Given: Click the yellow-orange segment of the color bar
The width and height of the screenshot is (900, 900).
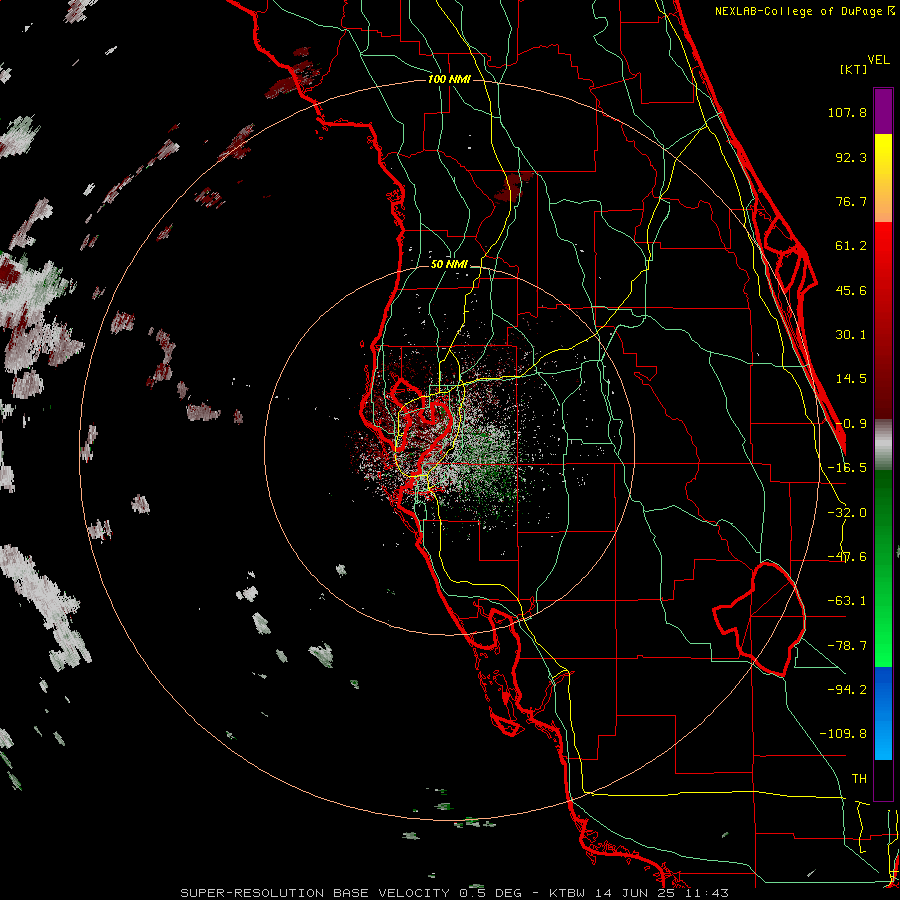Looking at the screenshot, I should (x=883, y=178).
